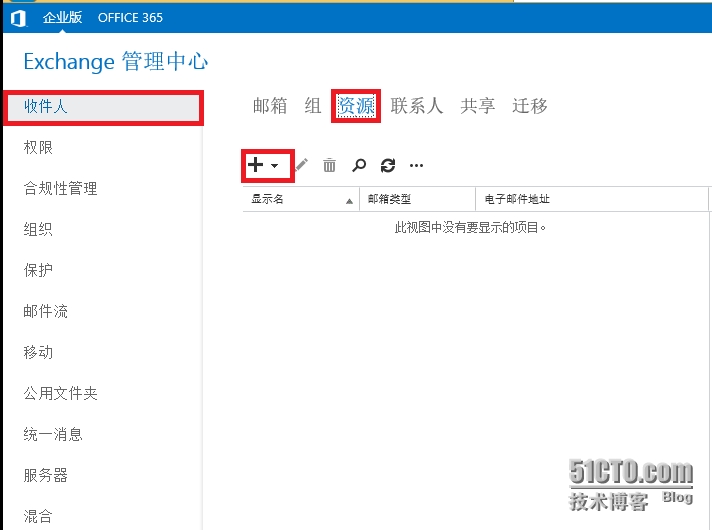Select the OFFICE 365 navigation item
The height and width of the screenshot is (530, 712).
tap(130, 18)
